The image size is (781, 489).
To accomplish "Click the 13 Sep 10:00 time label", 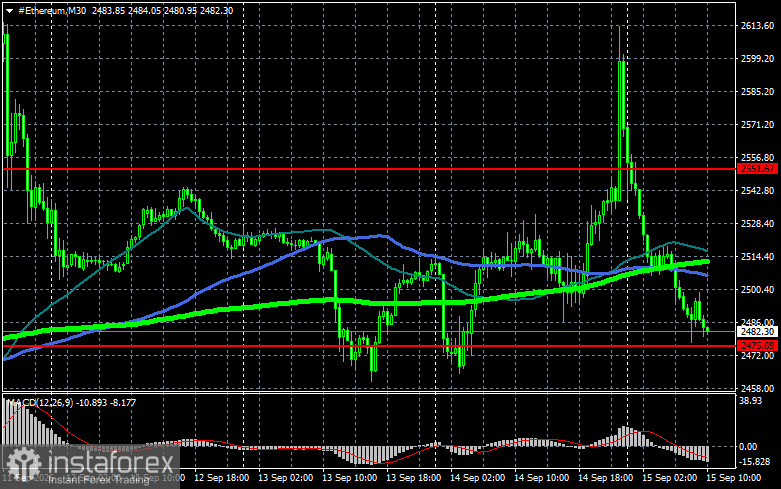I will (349, 478).
